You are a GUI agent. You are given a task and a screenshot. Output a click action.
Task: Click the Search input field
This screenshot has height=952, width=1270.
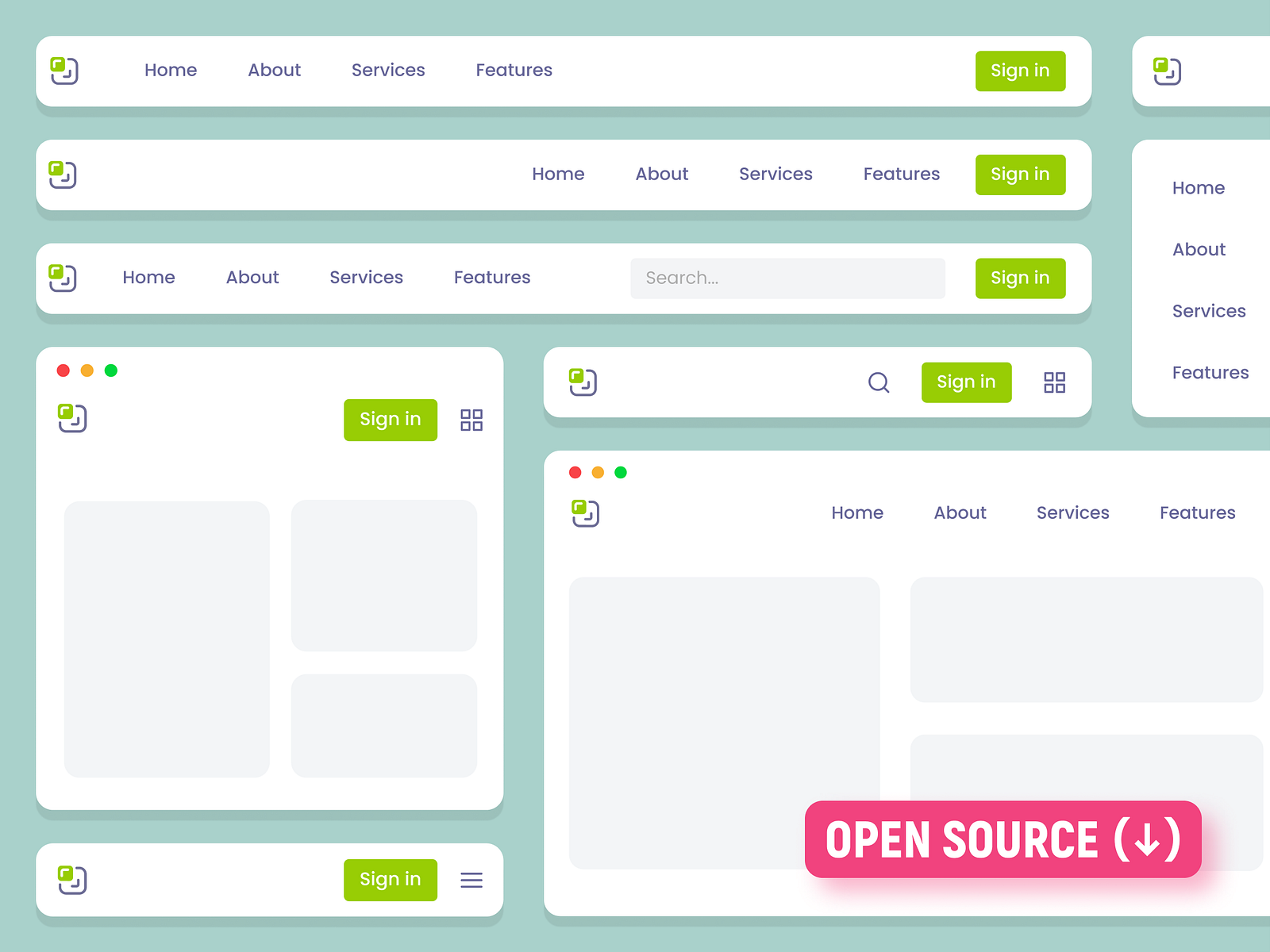pyautogui.click(x=787, y=278)
